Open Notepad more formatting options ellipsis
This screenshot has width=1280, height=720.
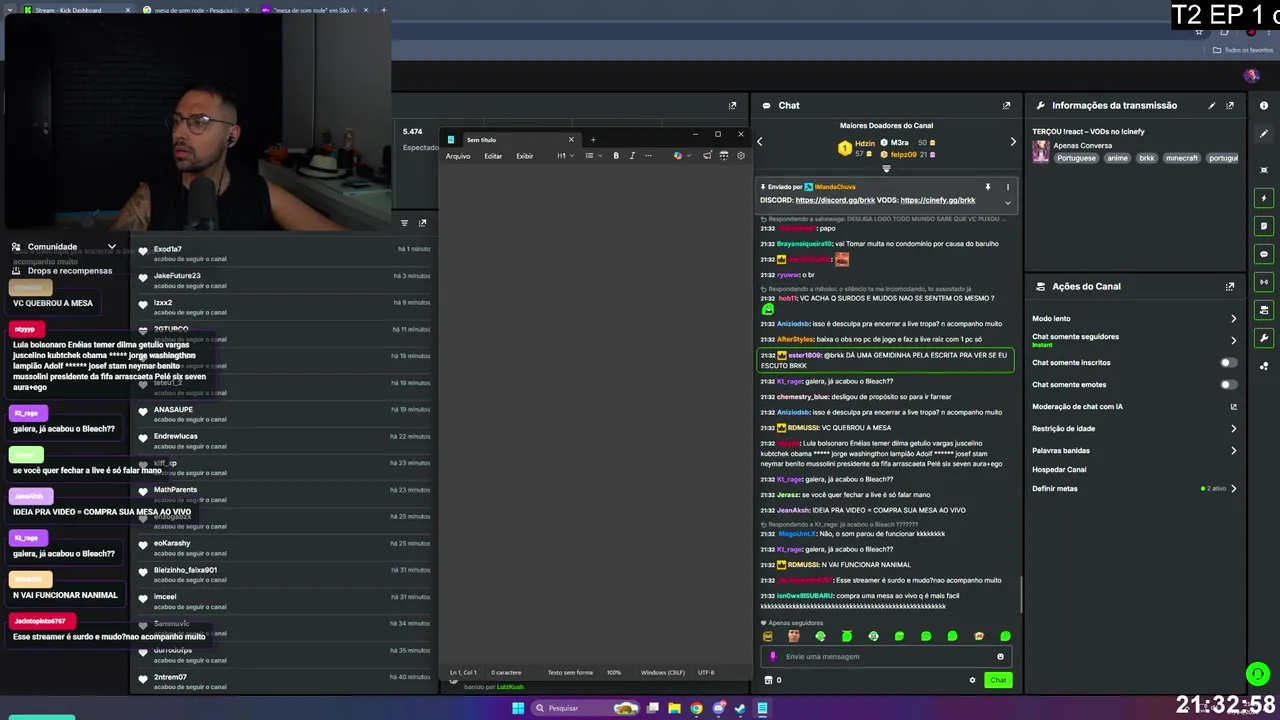648,155
